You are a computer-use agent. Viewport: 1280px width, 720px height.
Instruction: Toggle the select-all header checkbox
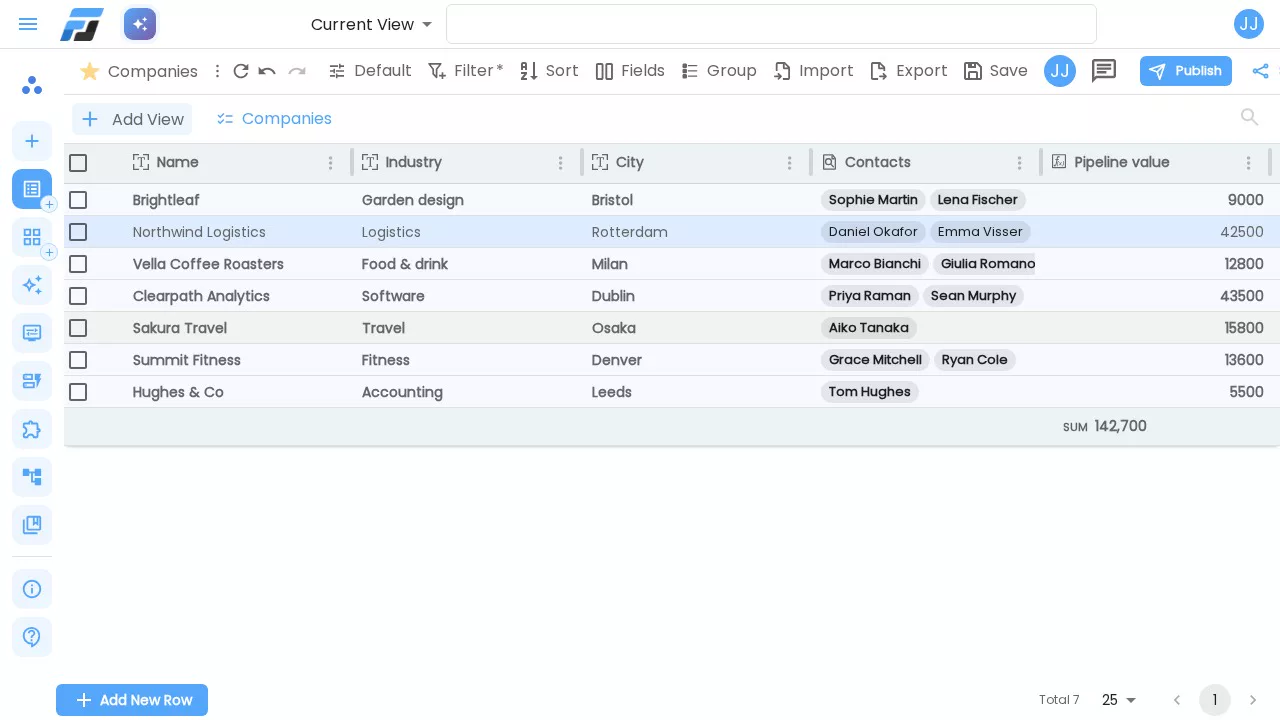[x=78, y=163]
